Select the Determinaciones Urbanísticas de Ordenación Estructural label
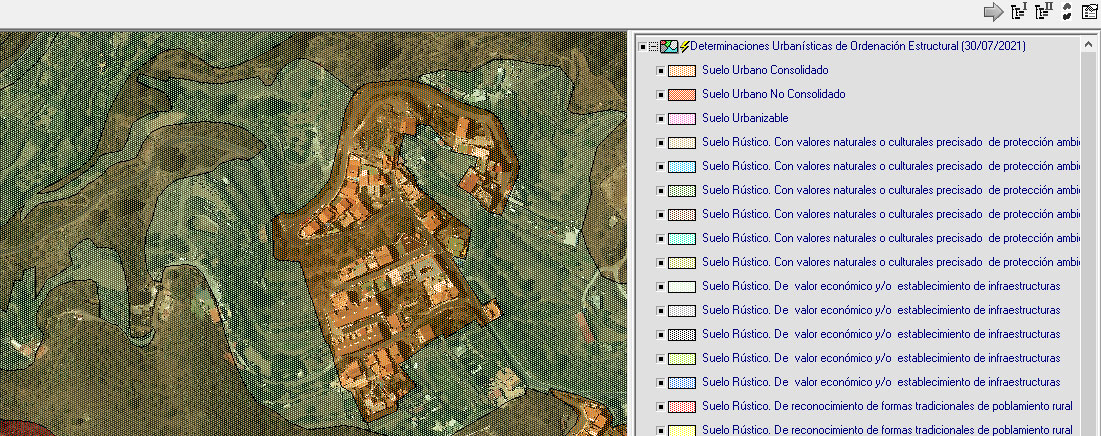 coord(858,46)
